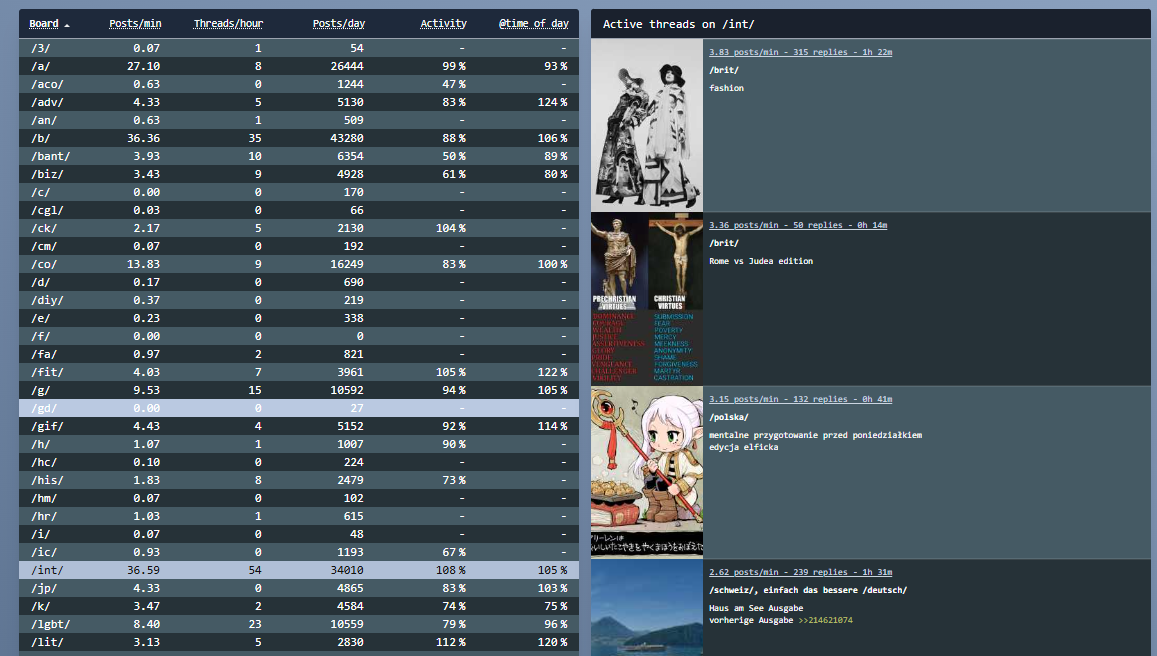Select the /jp/ board row

click(x=299, y=588)
